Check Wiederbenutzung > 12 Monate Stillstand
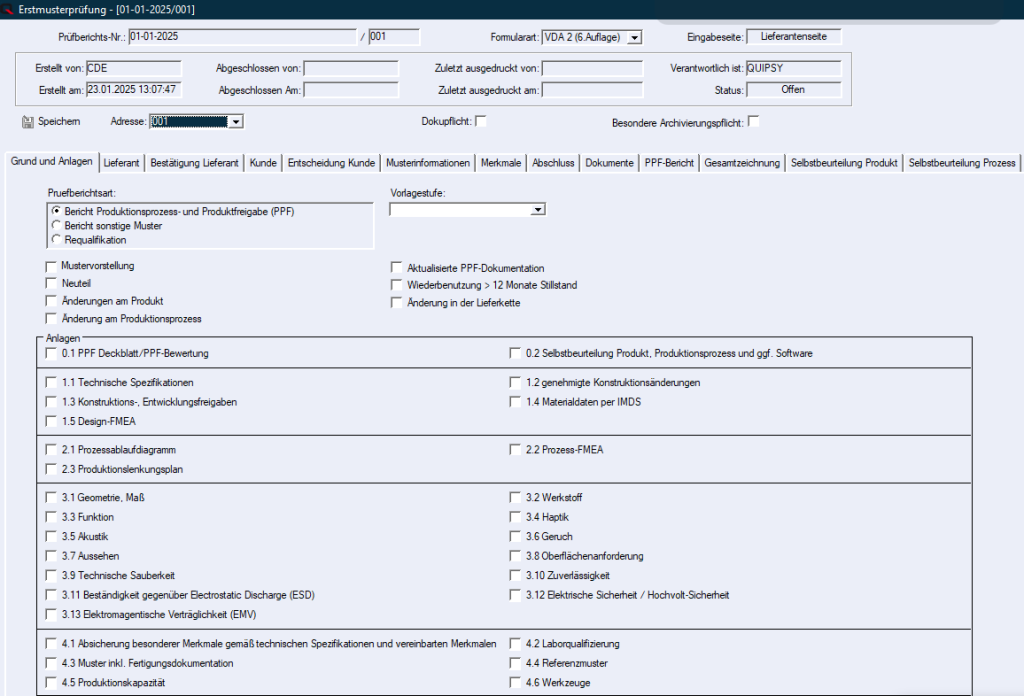This screenshot has height=696, width=1024. (396, 285)
